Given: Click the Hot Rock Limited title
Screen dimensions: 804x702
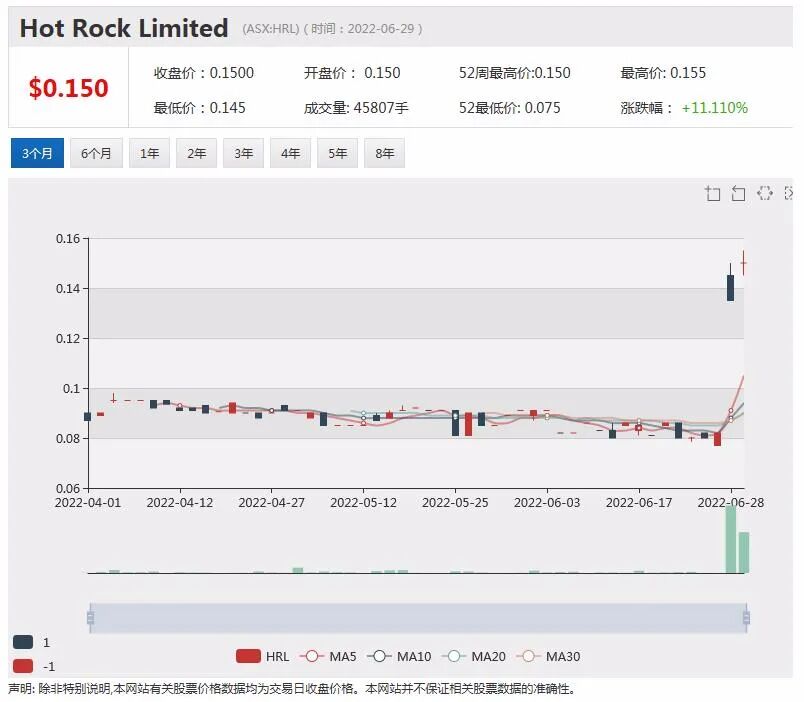Looking at the screenshot, I should click(124, 28).
